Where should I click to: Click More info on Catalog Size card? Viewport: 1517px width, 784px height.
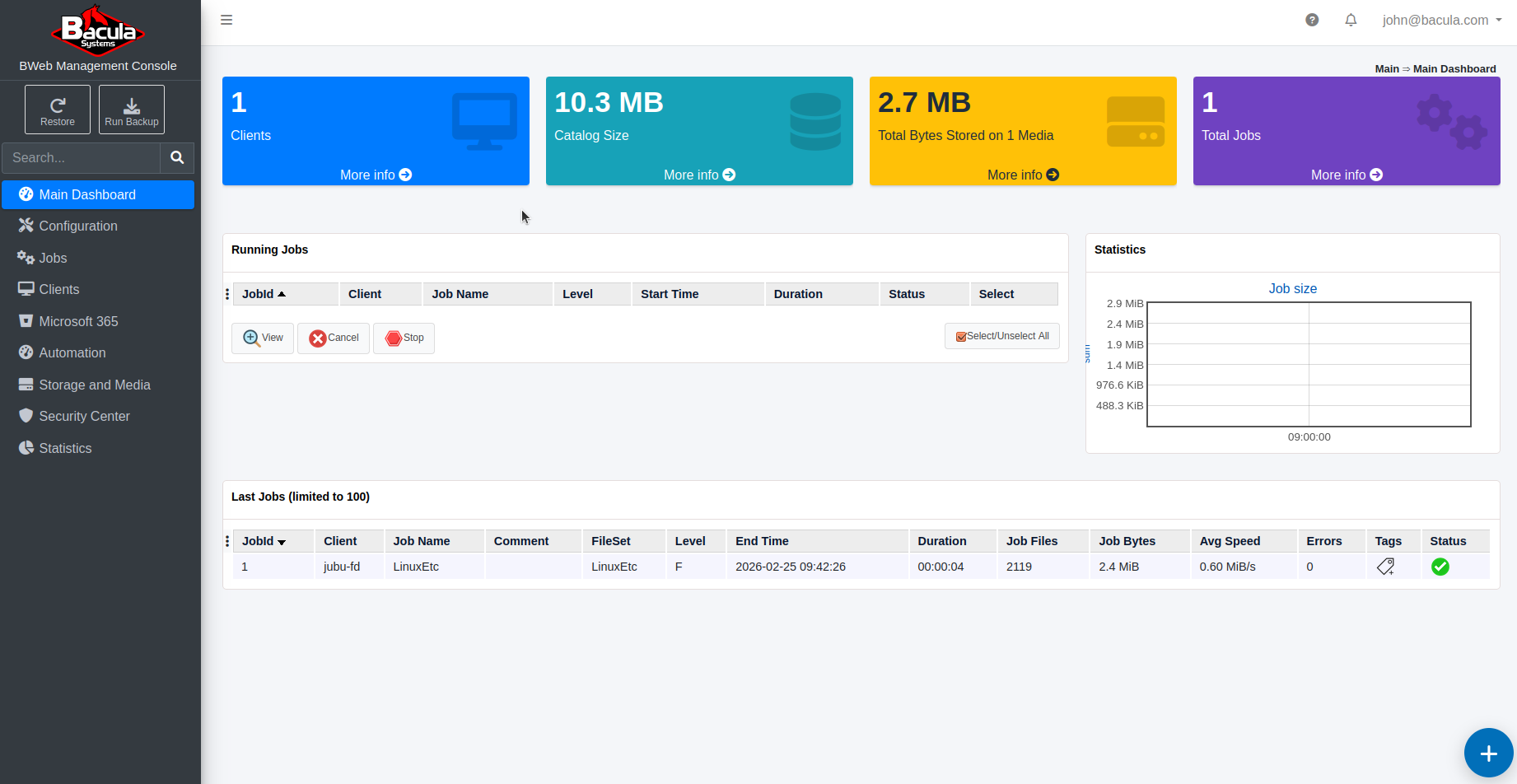[699, 175]
